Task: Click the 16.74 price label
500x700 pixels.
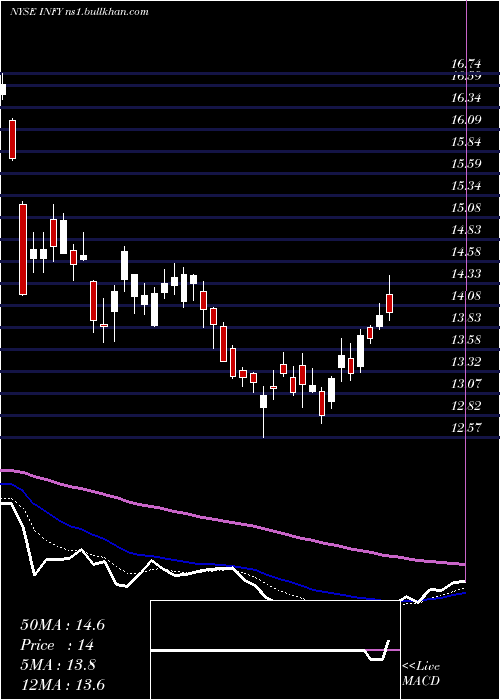Action: tap(467, 64)
